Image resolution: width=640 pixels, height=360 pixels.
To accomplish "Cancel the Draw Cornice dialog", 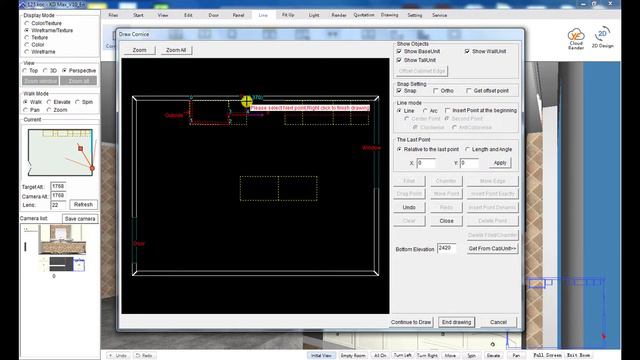I will (x=498, y=322).
